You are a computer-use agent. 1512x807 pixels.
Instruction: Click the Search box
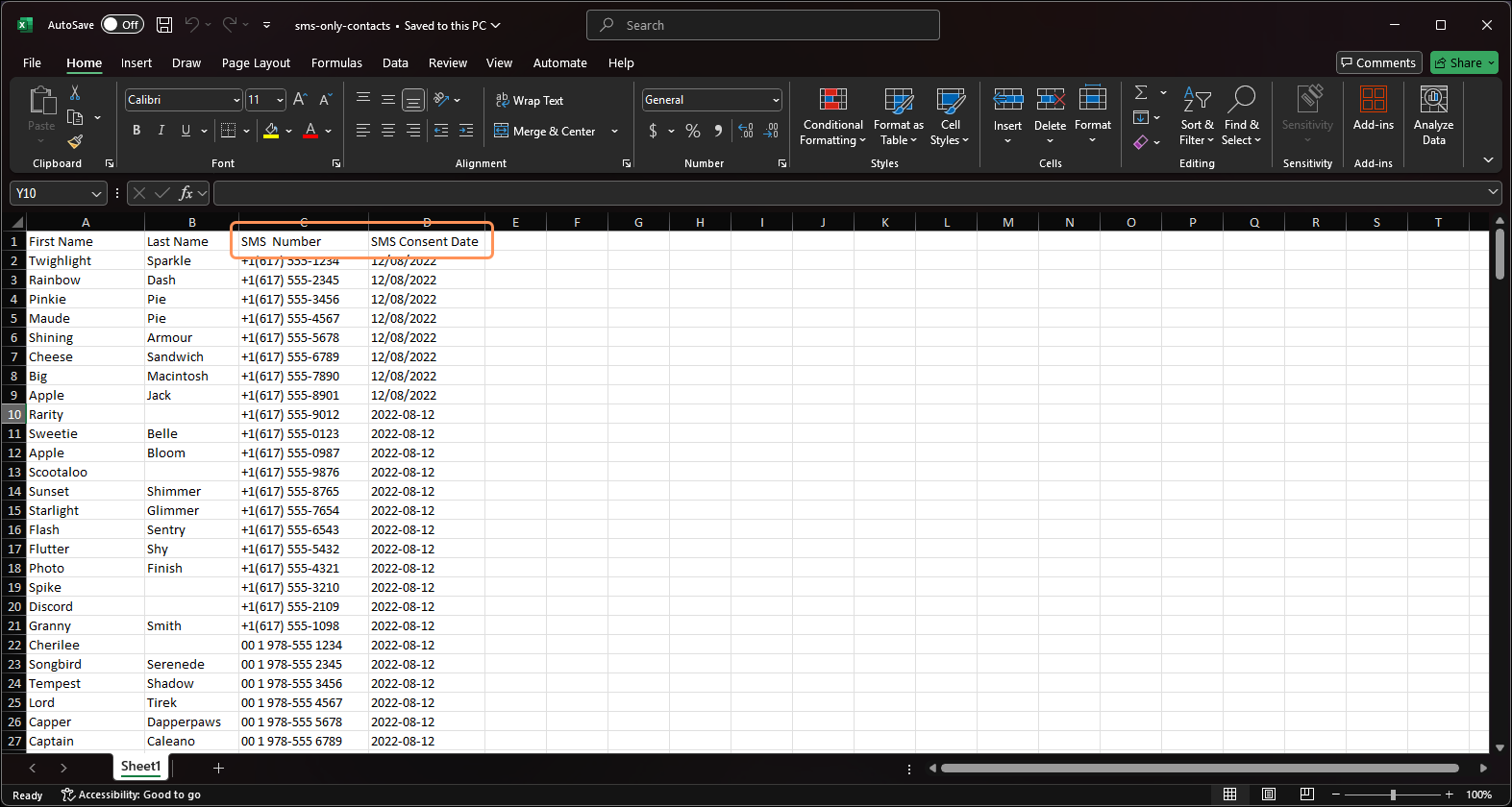763,25
